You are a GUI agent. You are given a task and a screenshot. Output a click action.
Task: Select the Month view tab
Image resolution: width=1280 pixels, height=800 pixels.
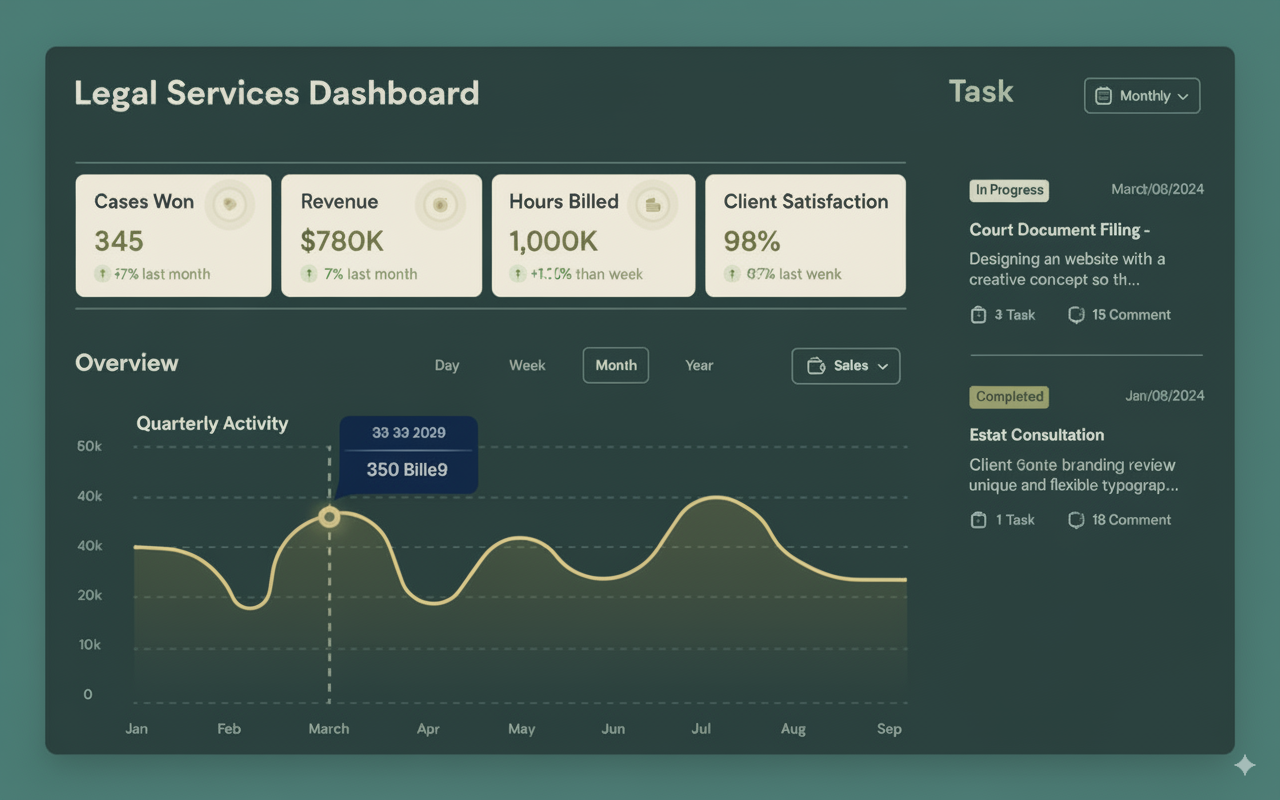click(x=616, y=366)
